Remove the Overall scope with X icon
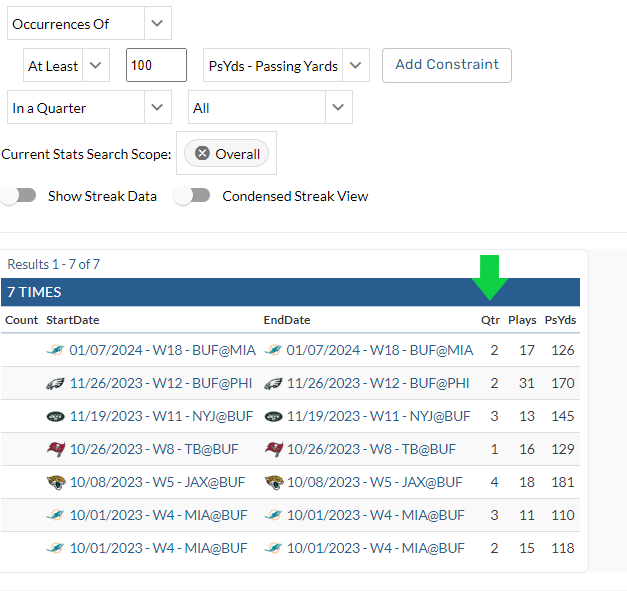 pyautogui.click(x=203, y=154)
